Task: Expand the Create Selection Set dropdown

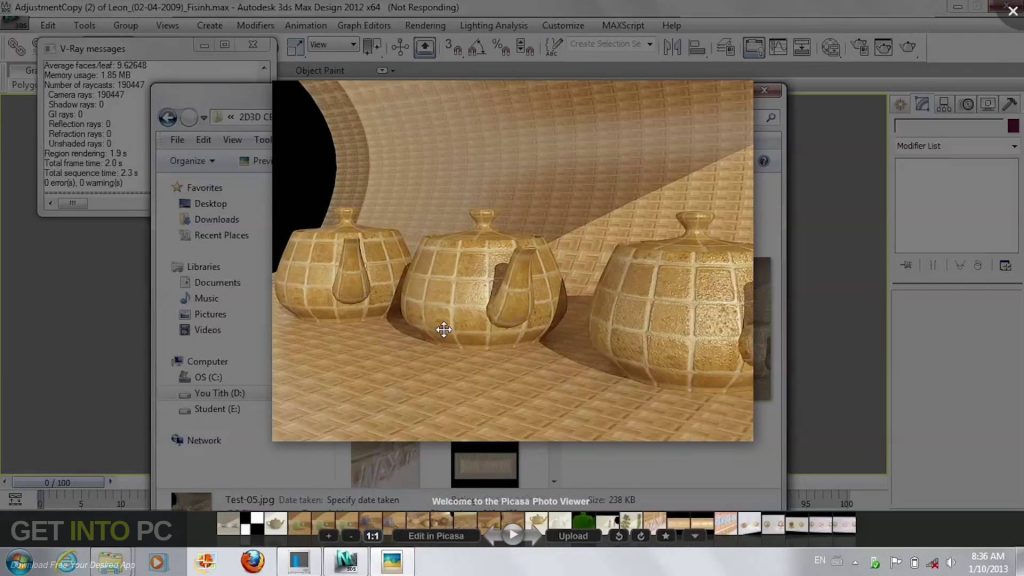Action: pyautogui.click(x=650, y=44)
